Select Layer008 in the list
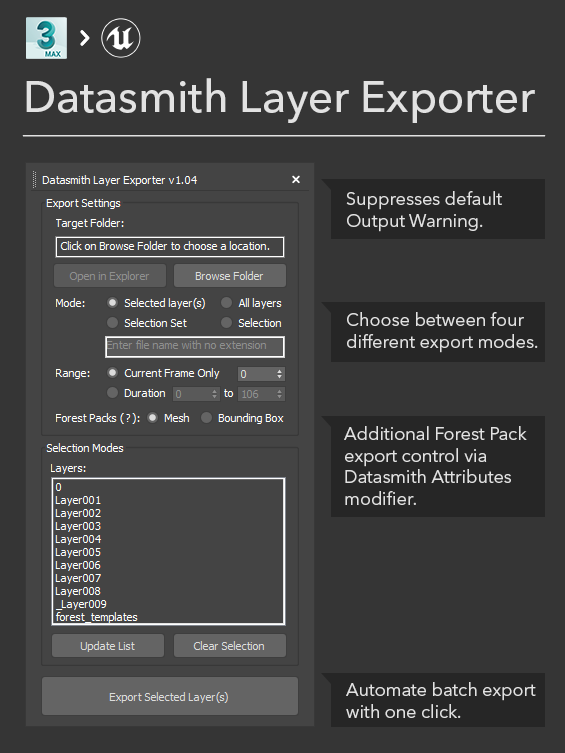 [x=168, y=591]
